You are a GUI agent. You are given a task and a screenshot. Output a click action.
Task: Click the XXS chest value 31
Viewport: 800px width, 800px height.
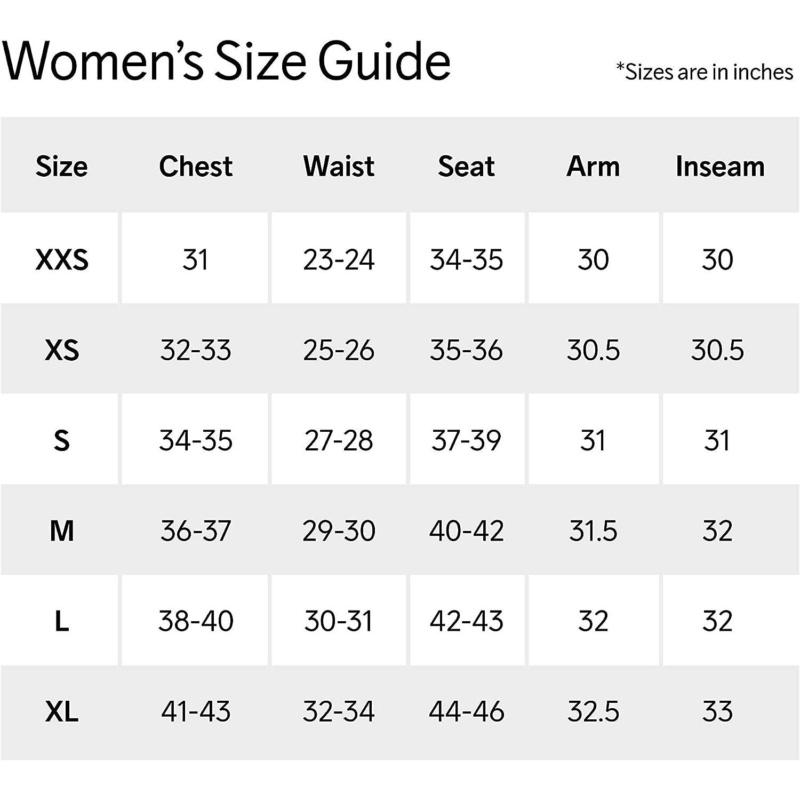click(196, 260)
